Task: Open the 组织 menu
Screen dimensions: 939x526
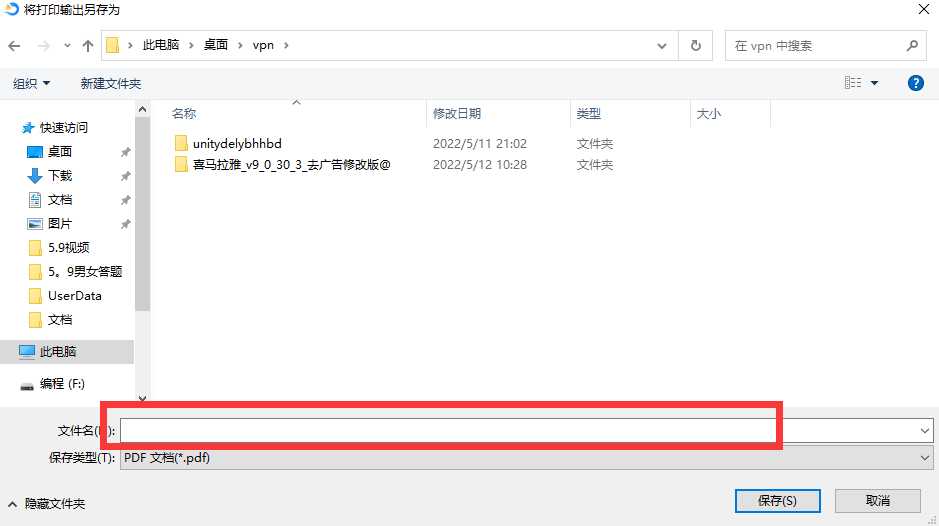Action: [31, 83]
